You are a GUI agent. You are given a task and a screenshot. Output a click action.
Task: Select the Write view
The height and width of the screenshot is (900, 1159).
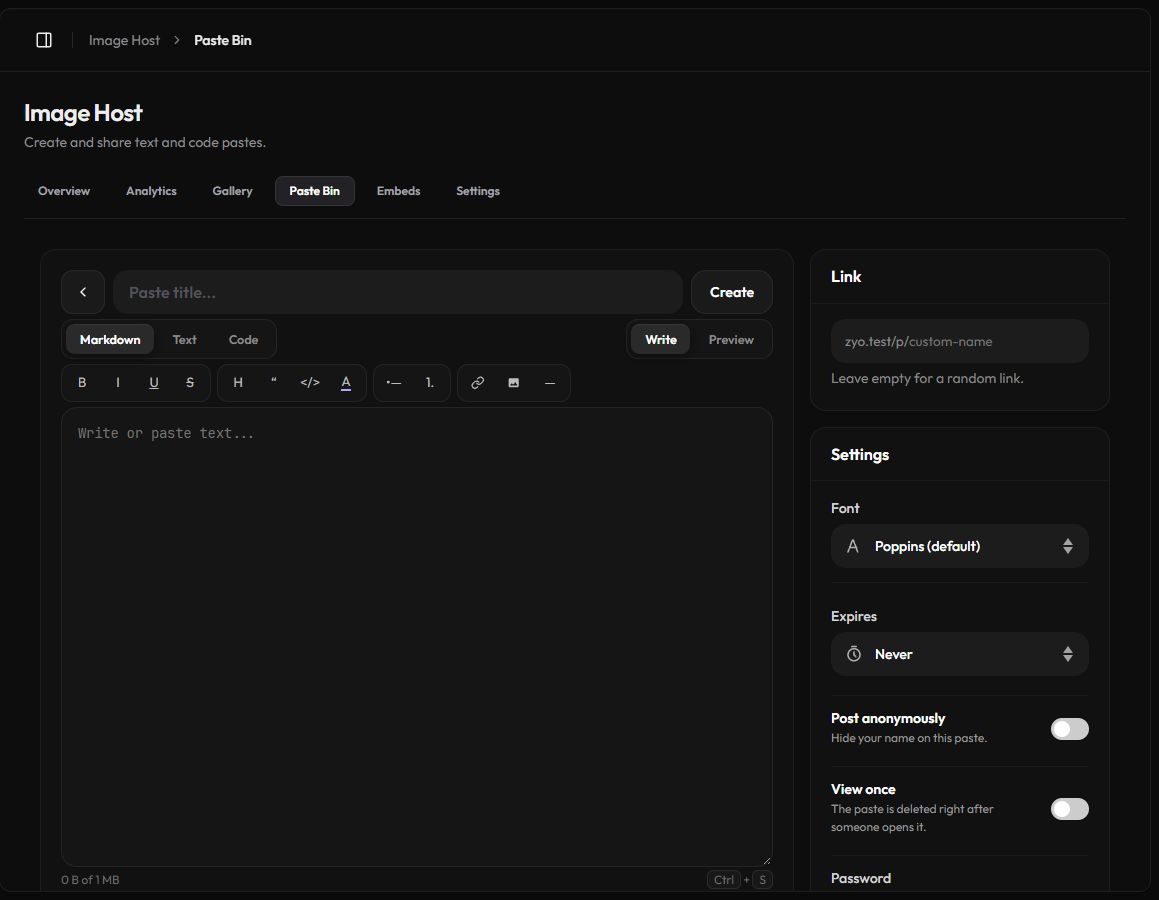point(661,339)
